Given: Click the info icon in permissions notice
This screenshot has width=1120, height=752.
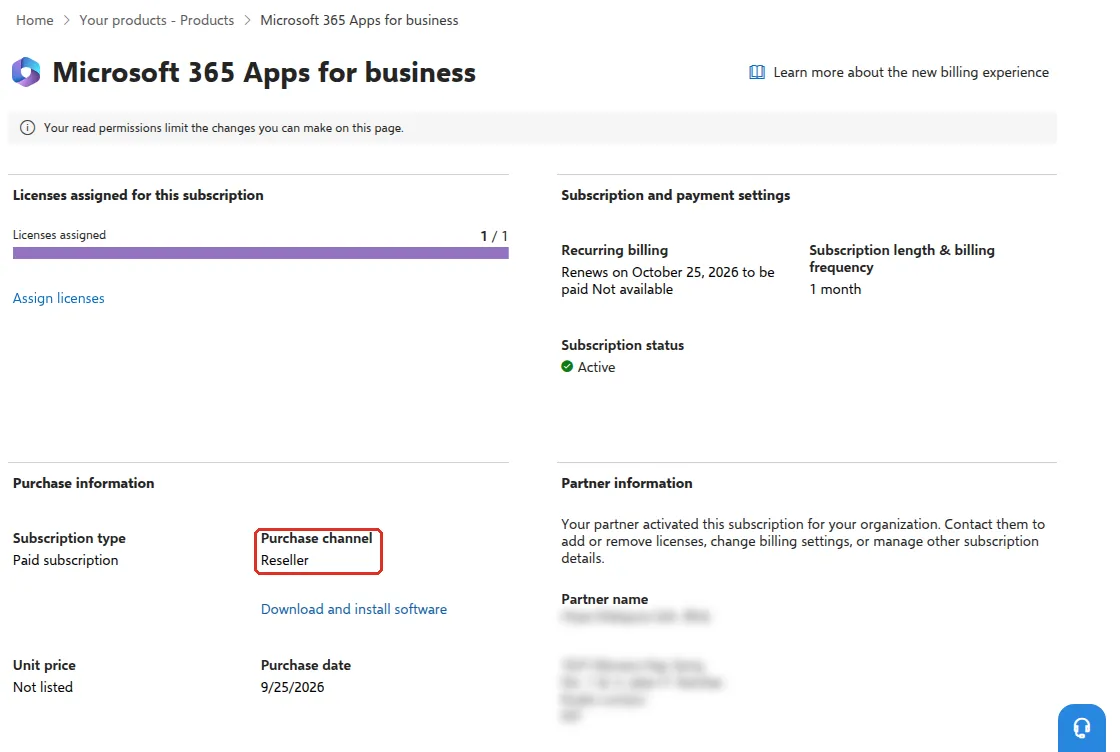Looking at the screenshot, I should click(x=27, y=128).
